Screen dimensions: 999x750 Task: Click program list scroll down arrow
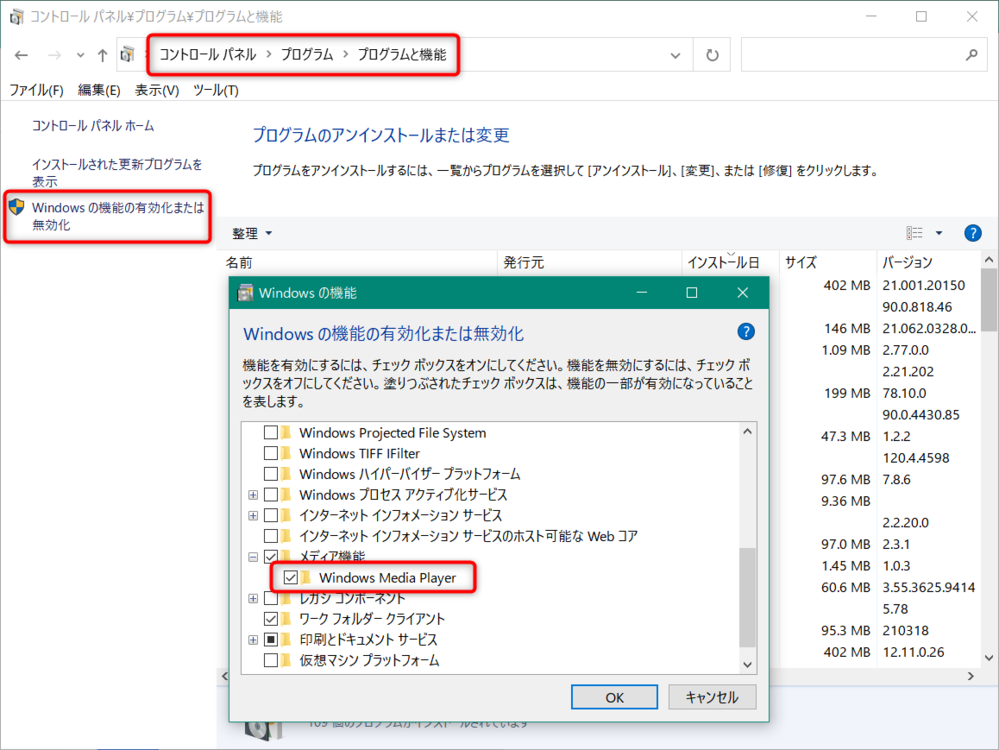[x=989, y=658]
